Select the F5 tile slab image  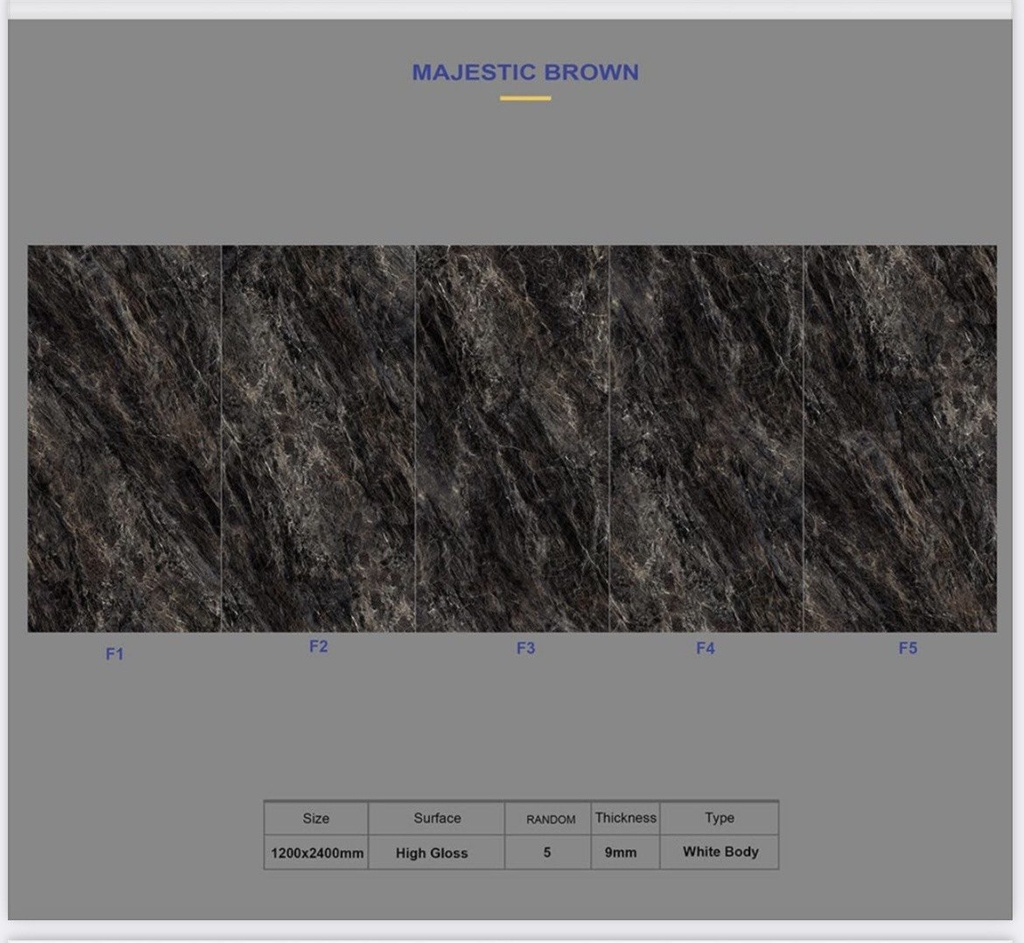point(900,438)
